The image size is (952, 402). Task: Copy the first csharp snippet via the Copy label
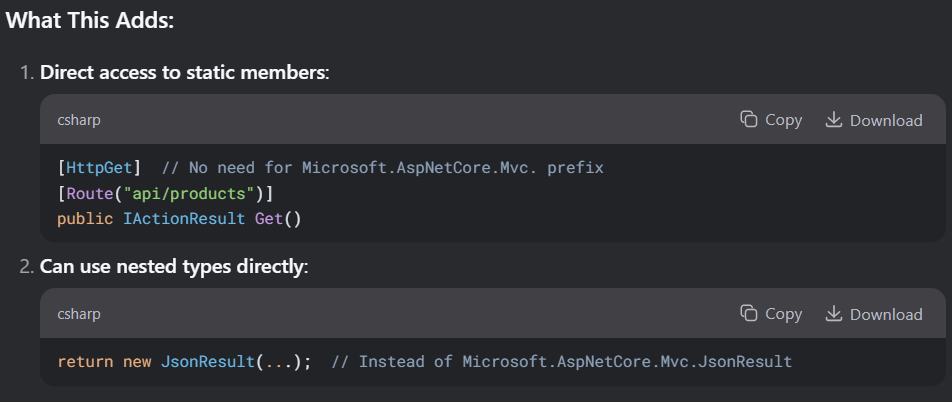click(783, 120)
